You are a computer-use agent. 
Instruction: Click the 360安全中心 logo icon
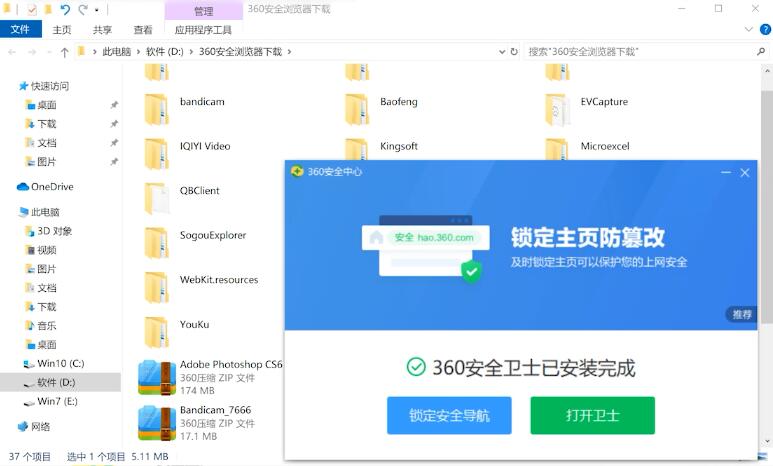pos(297,171)
